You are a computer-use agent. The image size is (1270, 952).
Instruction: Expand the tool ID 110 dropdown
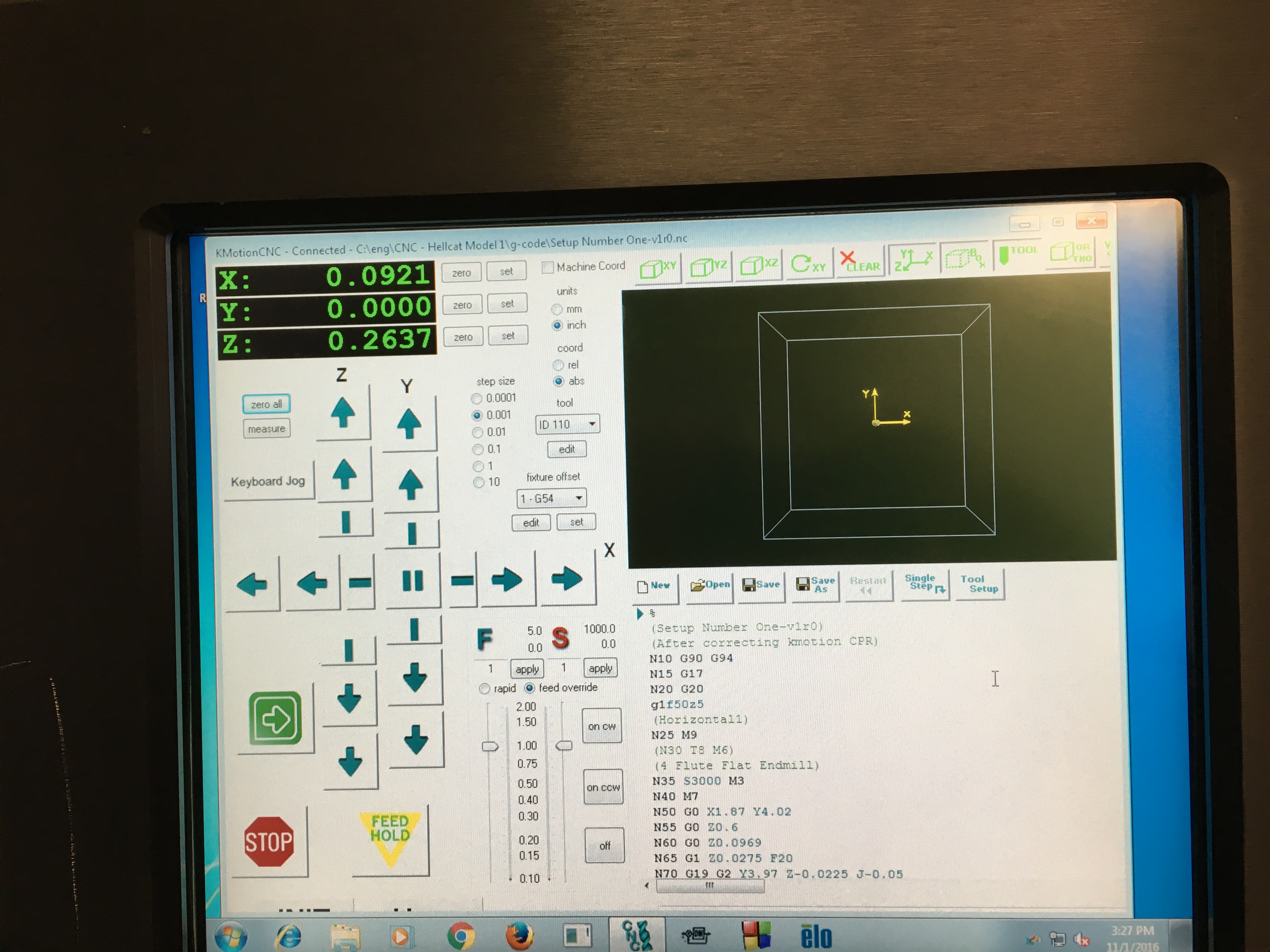592,424
